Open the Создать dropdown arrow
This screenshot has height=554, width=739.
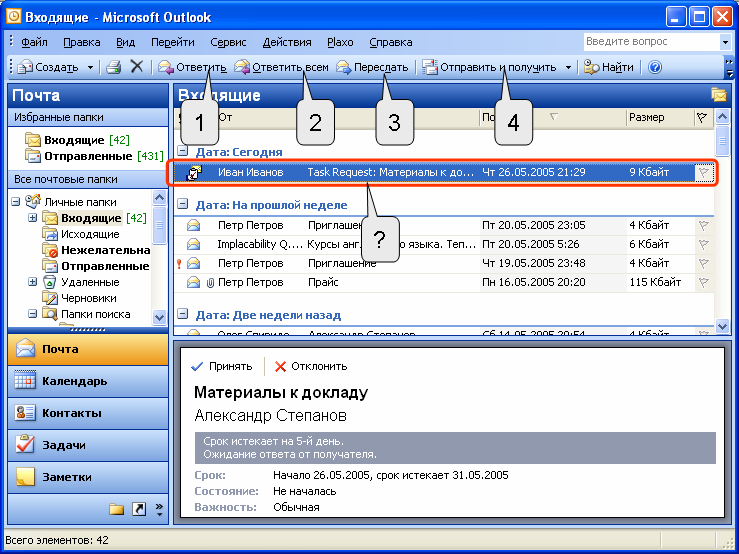pyautogui.click(x=90, y=67)
